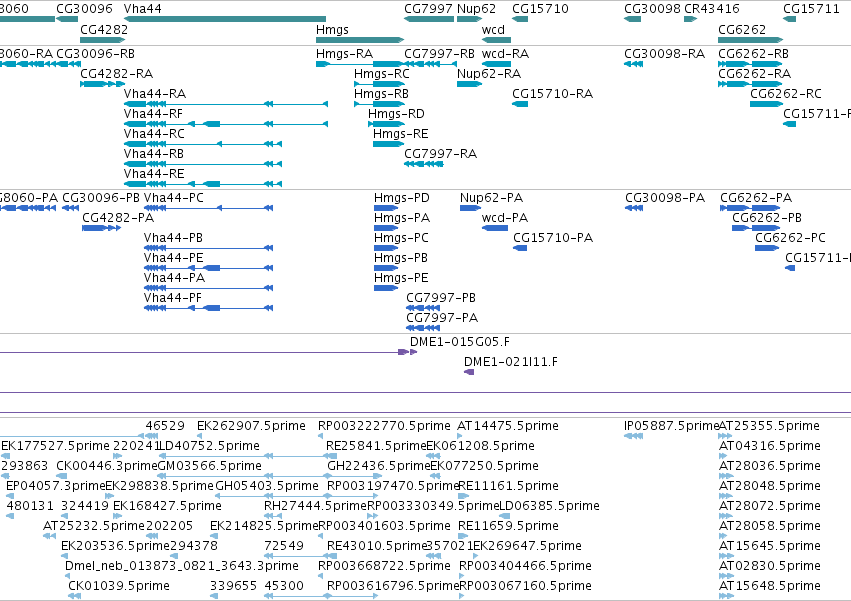Click protein Vha44-PE

coord(174,258)
